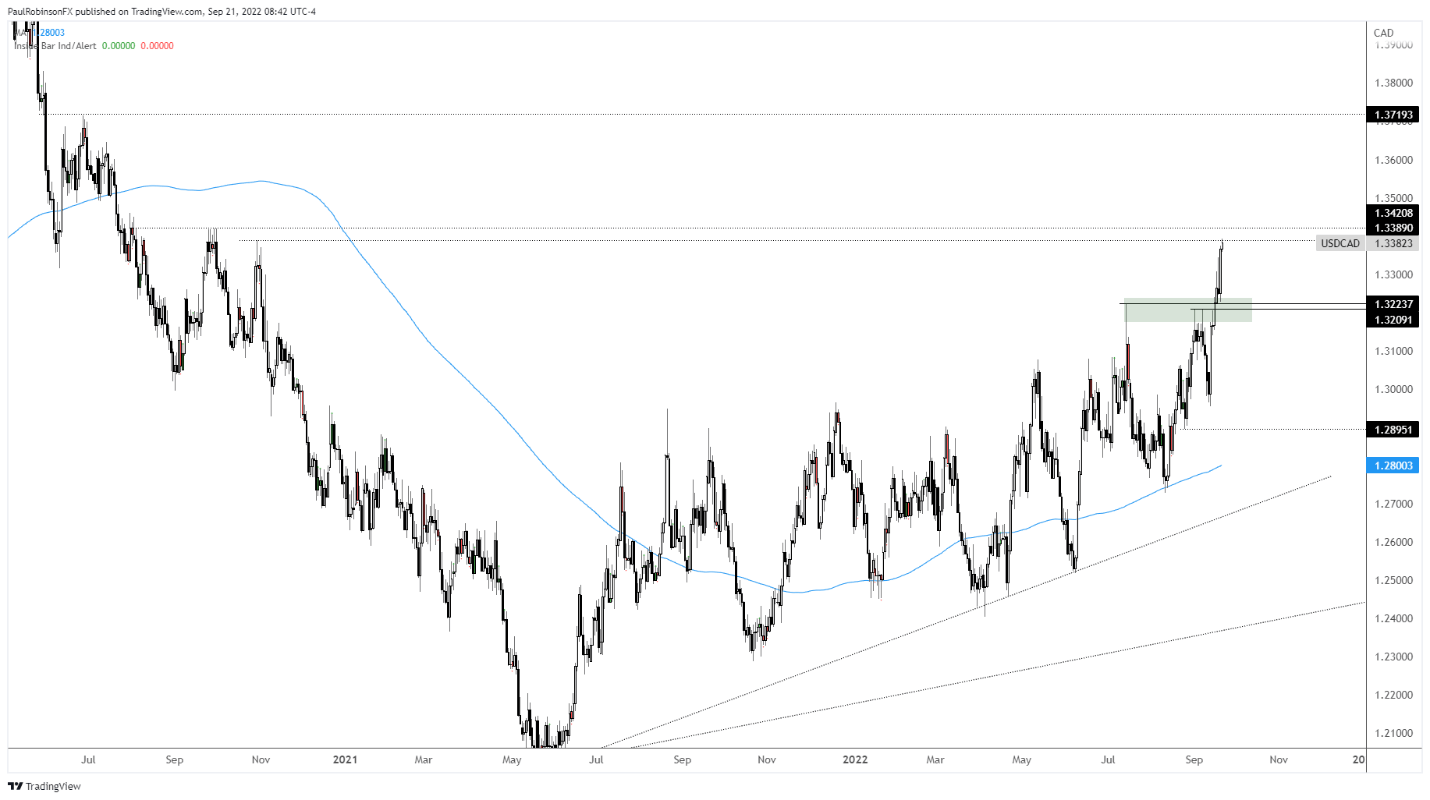Click the 1.33890 price level label
The width and height of the screenshot is (1430, 800).
1392,228
